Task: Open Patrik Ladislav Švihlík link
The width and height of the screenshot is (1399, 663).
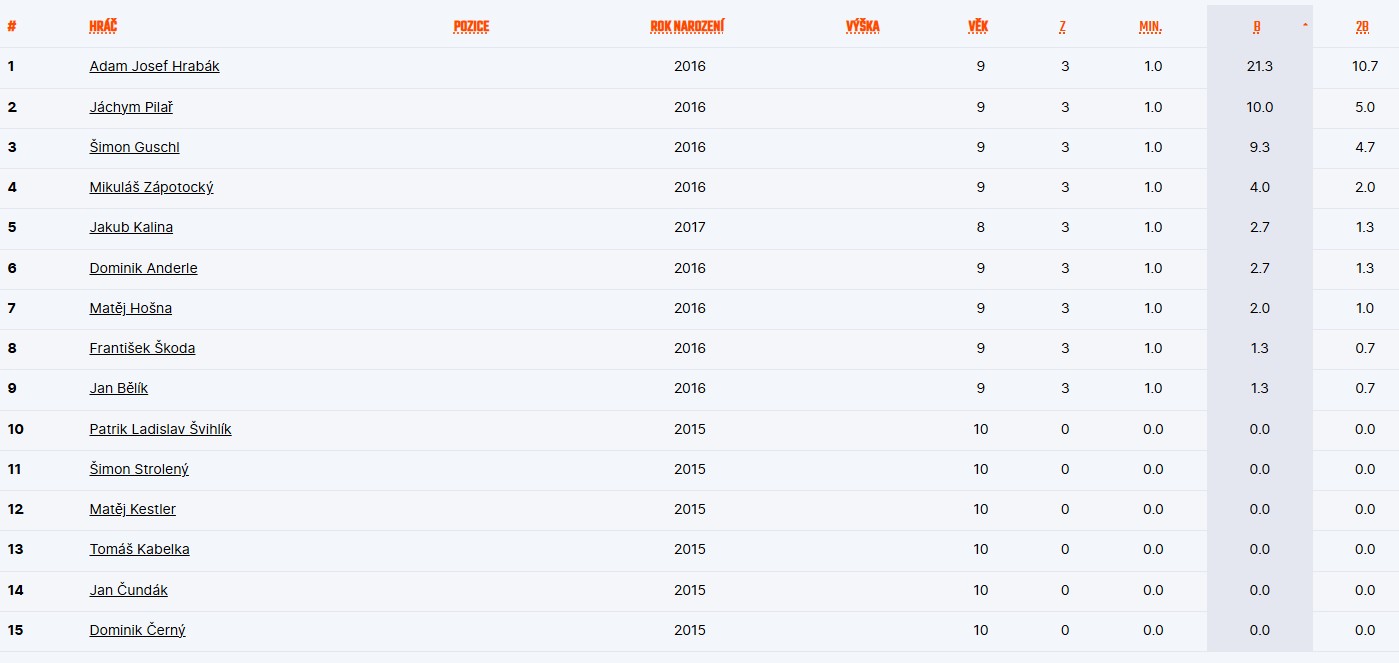Action: click(x=160, y=429)
